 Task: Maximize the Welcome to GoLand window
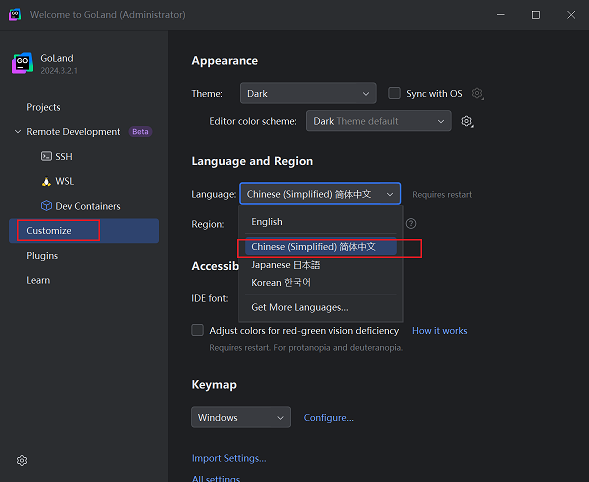tap(536, 15)
